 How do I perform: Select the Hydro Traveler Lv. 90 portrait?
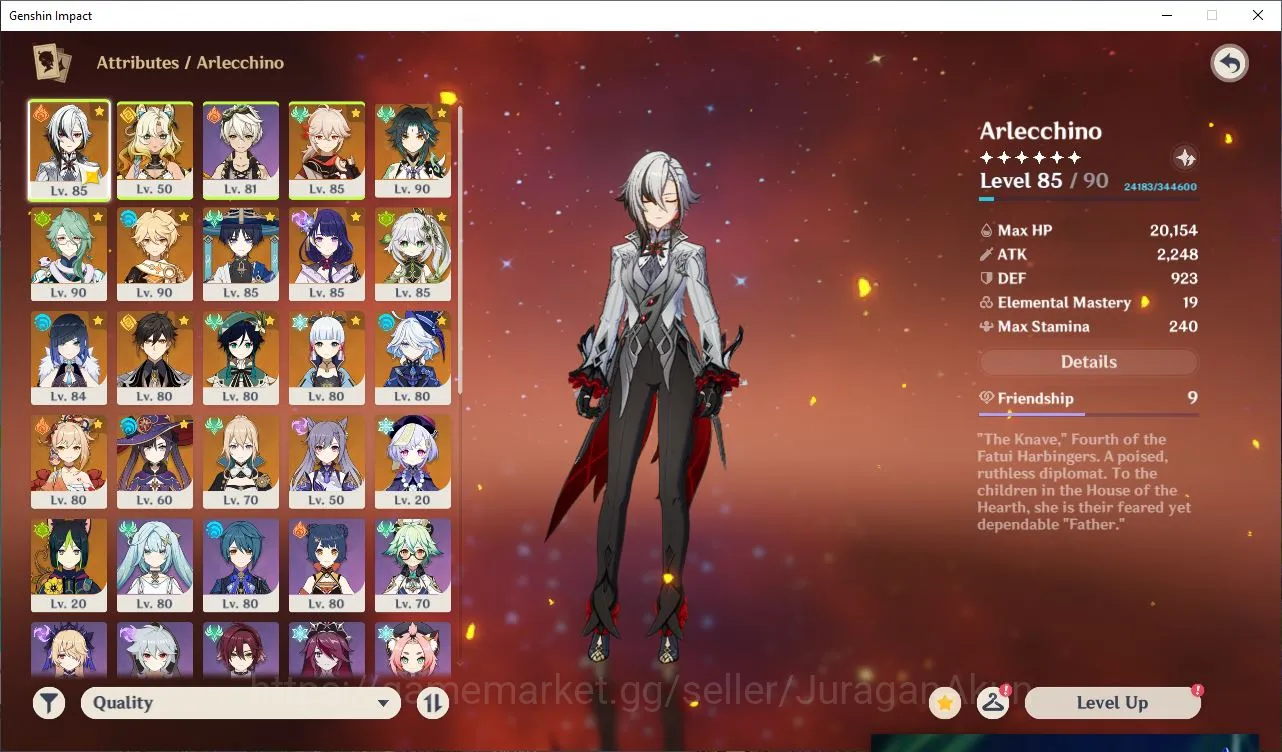pyautogui.click(x=155, y=254)
